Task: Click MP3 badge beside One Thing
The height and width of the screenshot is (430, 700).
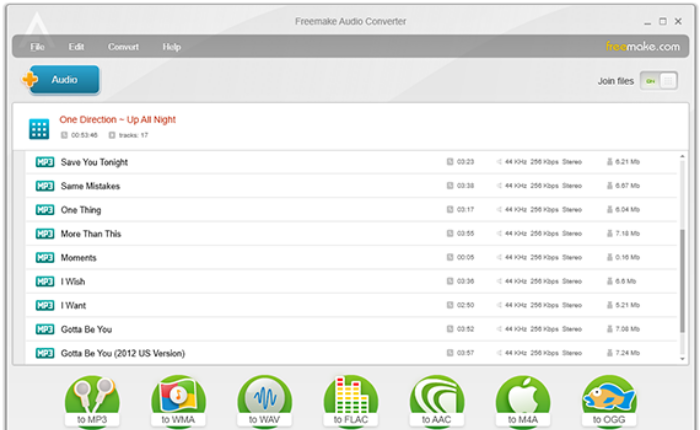Action: (x=45, y=209)
